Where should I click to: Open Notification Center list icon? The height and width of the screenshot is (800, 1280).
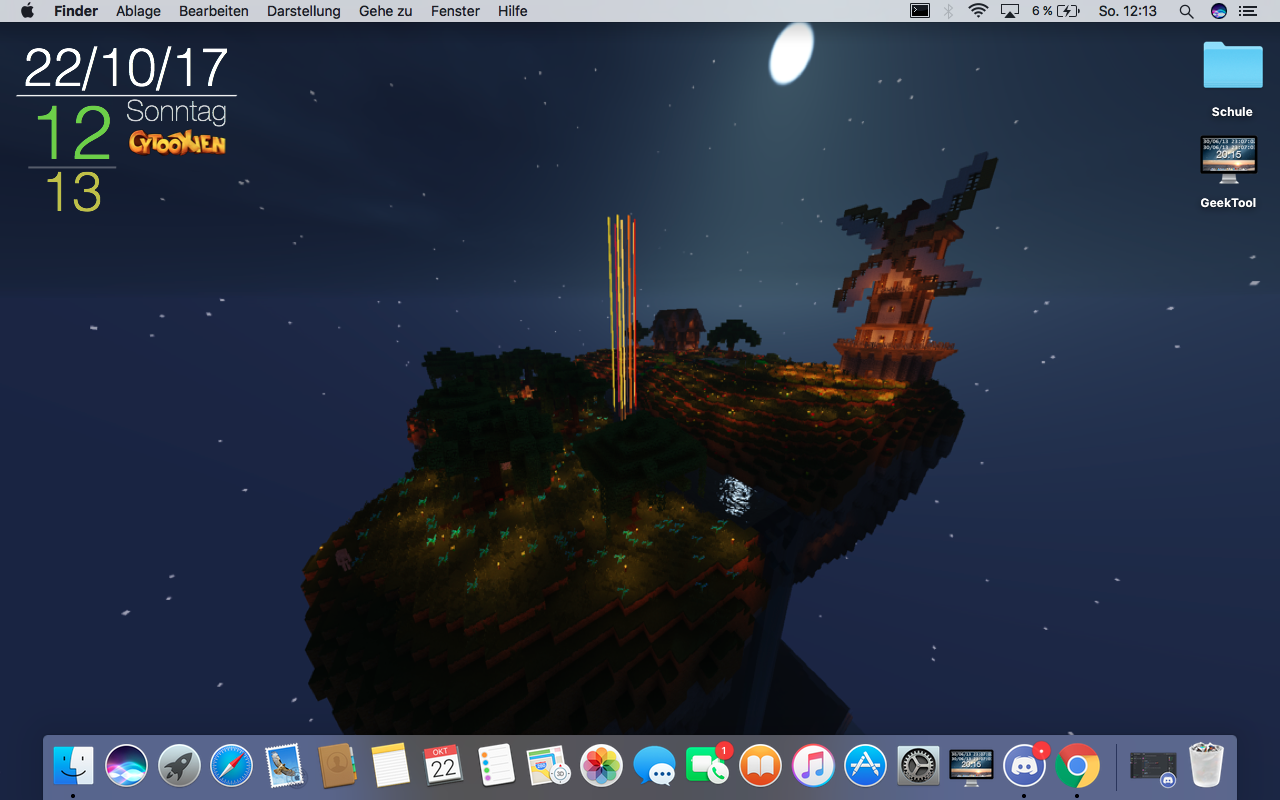pyautogui.click(x=1247, y=11)
